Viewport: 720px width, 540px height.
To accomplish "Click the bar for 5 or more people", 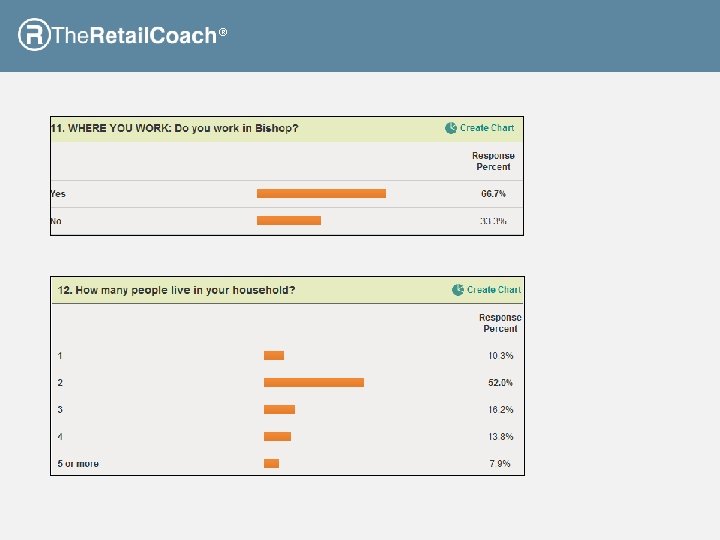I will (271, 463).
